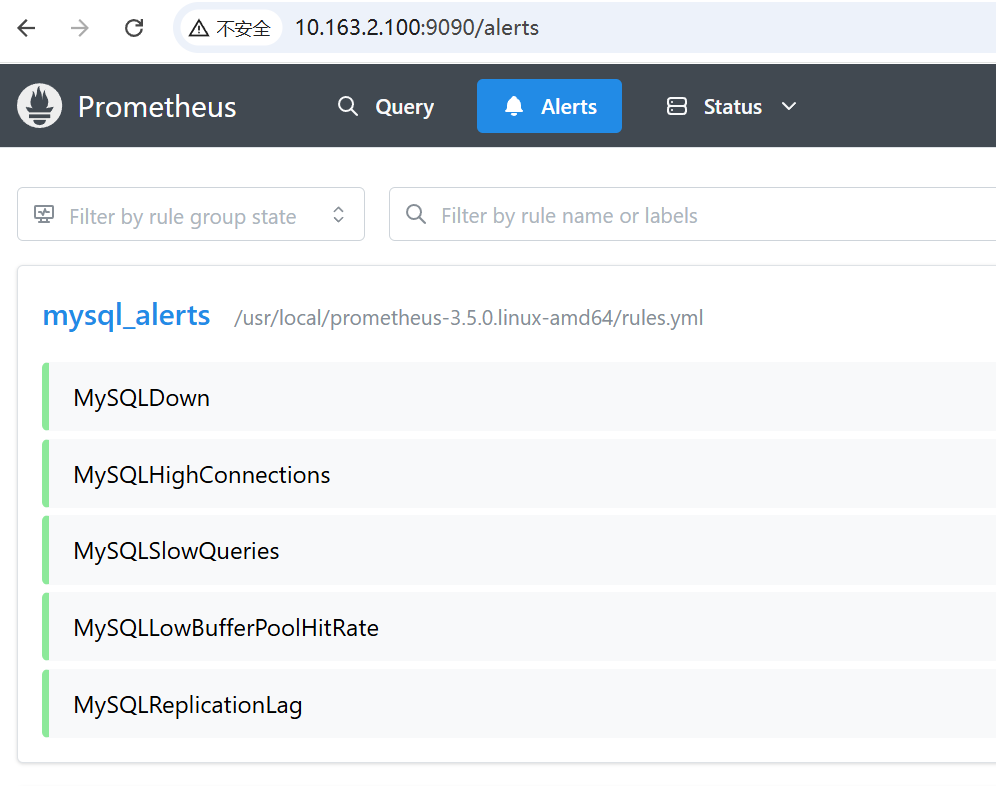Click the monitor icon in state filter
The height and width of the screenshot is (786, 996).
(x=44, y=215)
